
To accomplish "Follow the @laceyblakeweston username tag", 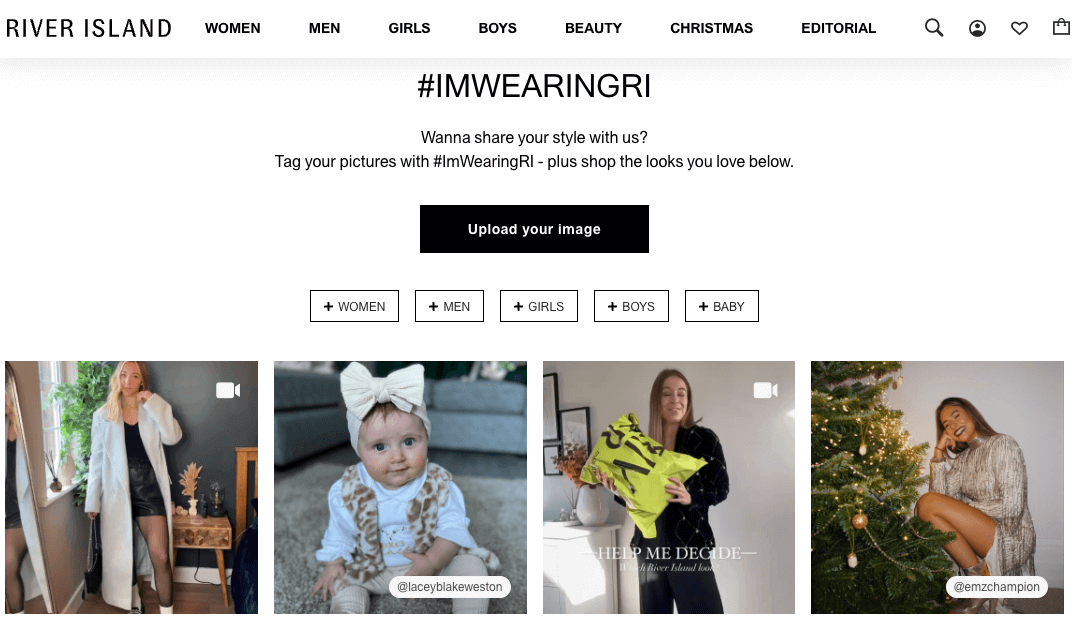I will 449,587.
